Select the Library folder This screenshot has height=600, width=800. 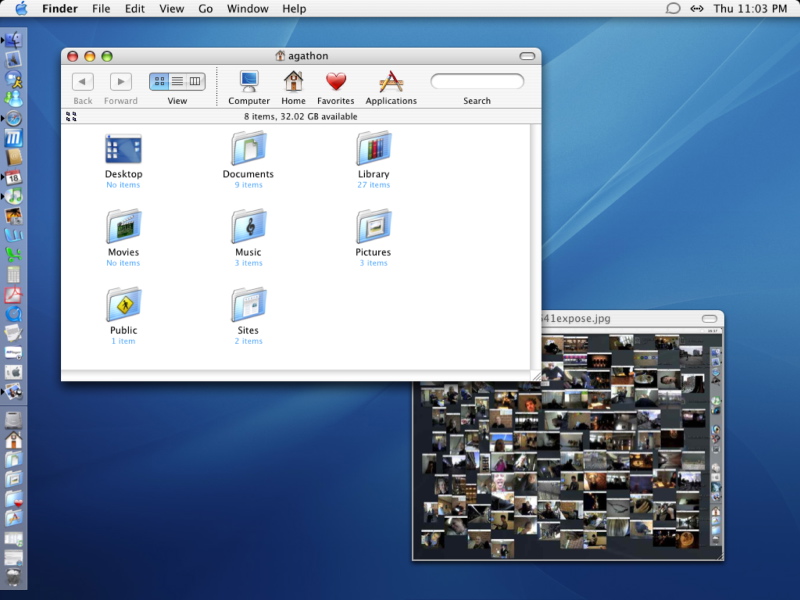[373, 150]
